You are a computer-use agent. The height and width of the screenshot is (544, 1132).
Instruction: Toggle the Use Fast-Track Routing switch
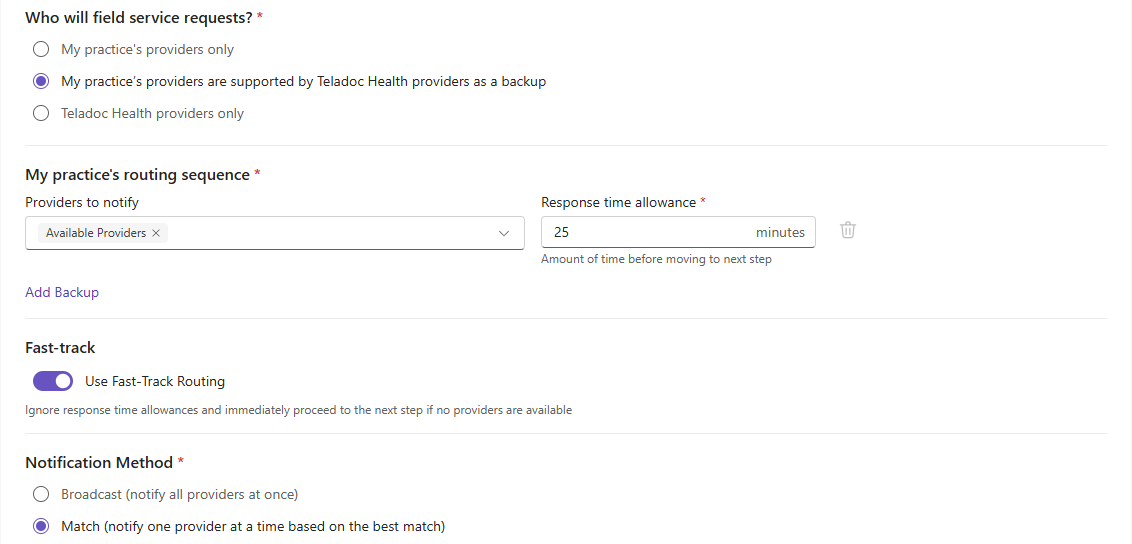point(53,381)
